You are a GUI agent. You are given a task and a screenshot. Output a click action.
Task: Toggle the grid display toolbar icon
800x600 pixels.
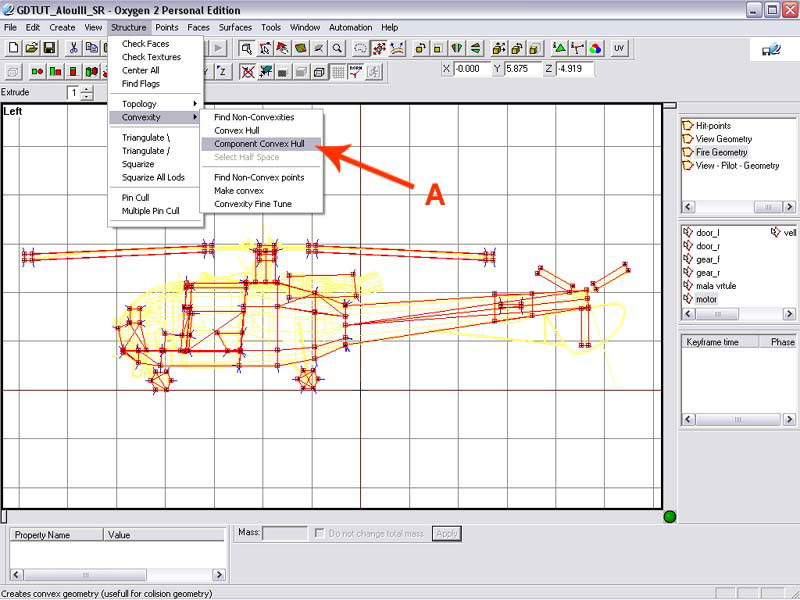point(337,71)
